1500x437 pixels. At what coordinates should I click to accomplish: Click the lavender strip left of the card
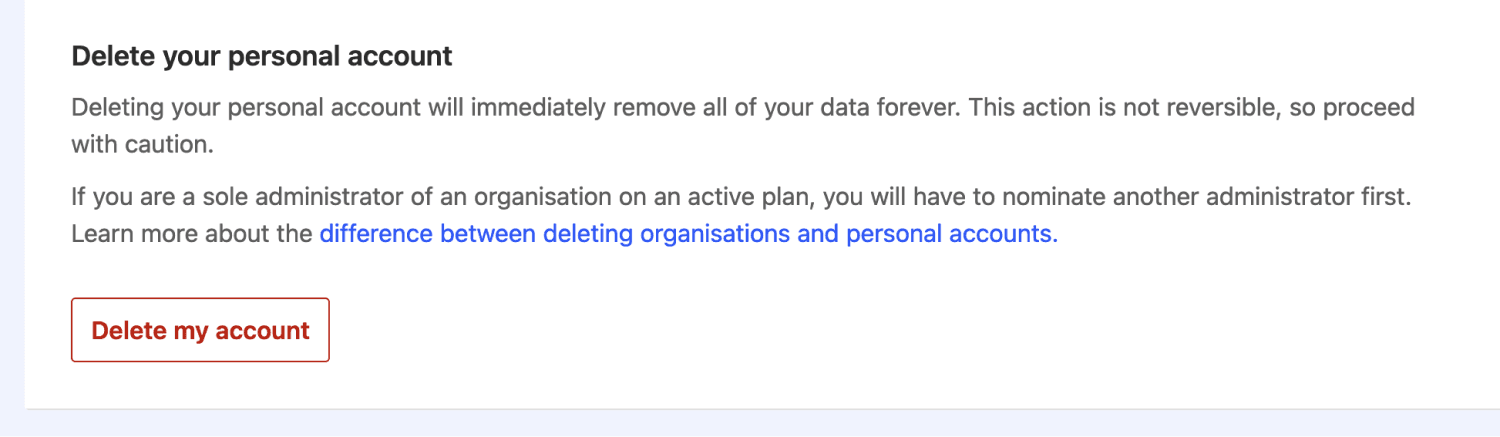(11, 200)
